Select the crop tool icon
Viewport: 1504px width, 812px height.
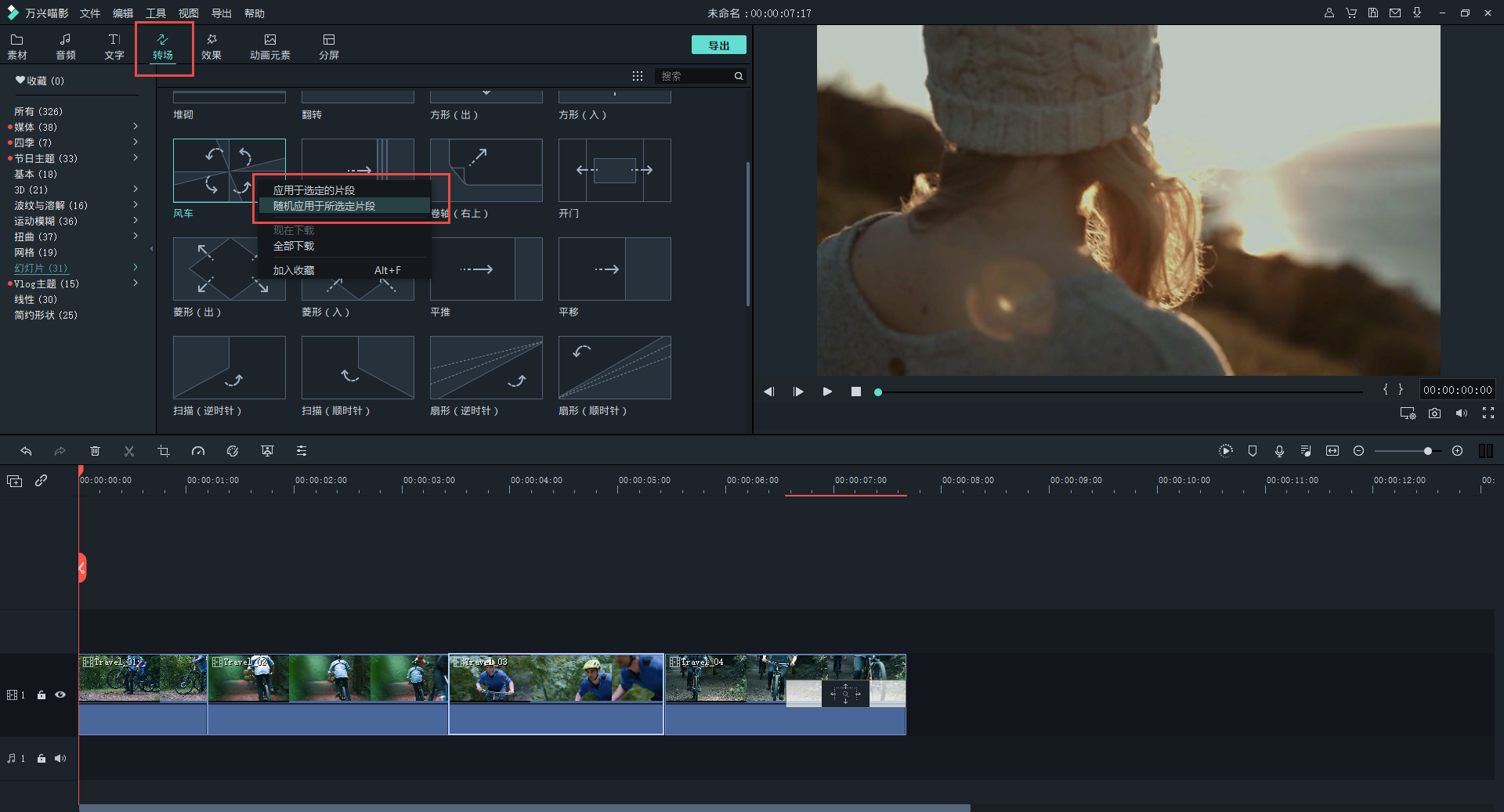coord(163,451)
